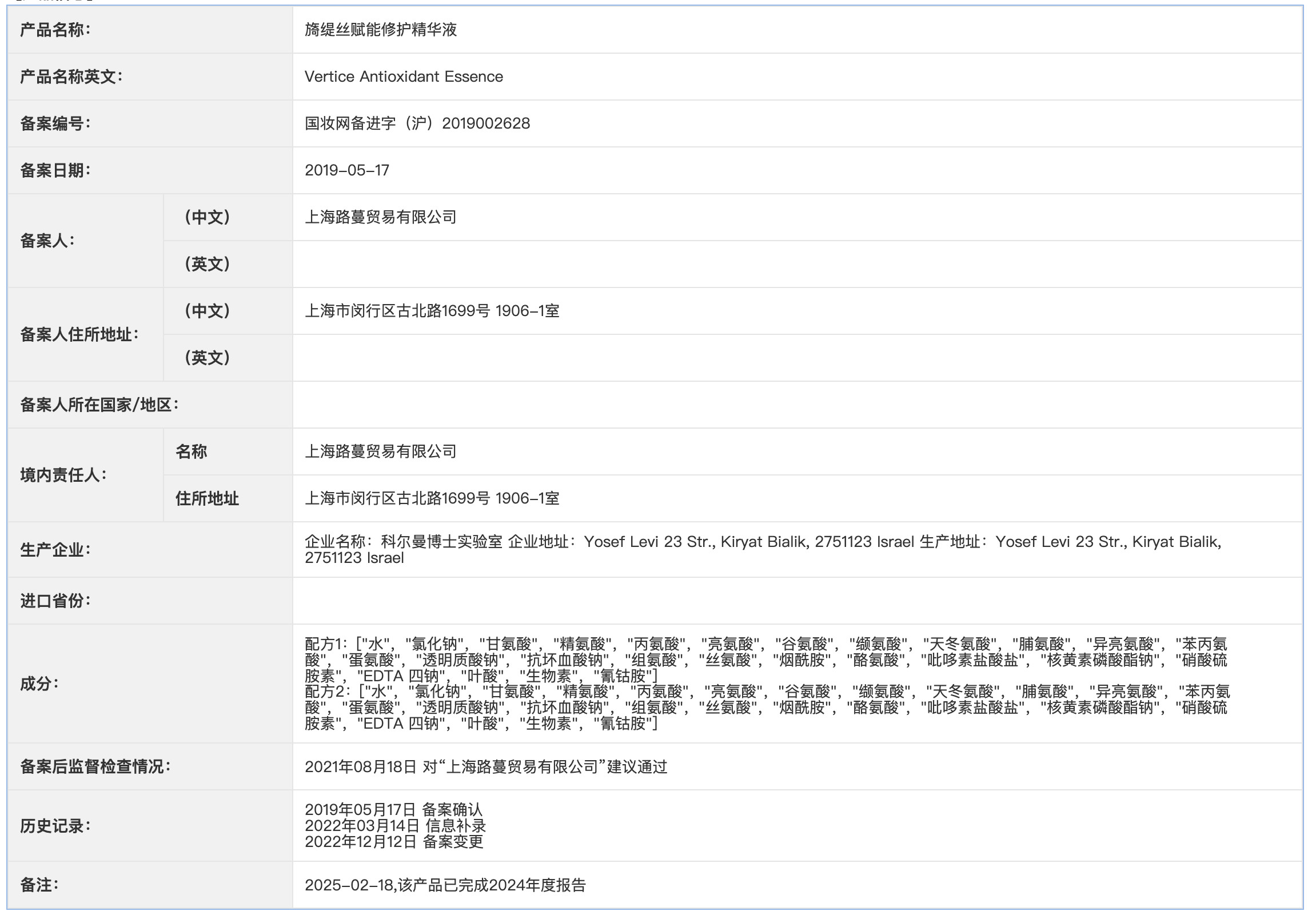Click the 备案人住所地址 Chinese address value
This screenshot has height=911, width=1316.
coord(432,311)
